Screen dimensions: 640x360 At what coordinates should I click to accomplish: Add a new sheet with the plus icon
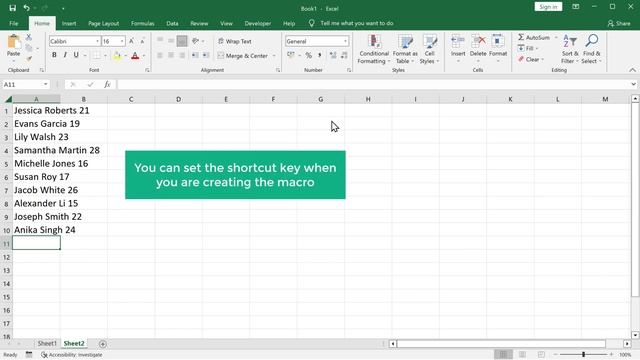pos(103,344)
